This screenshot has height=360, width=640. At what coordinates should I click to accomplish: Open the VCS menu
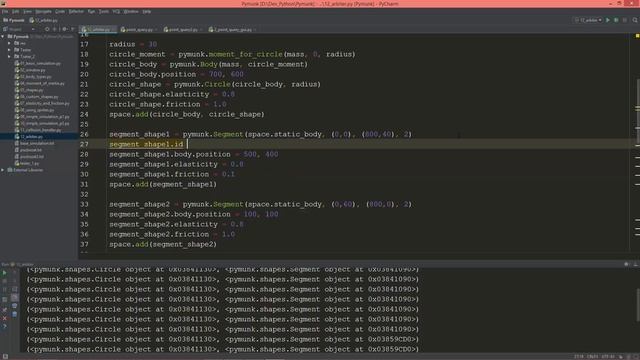(116, 11)
